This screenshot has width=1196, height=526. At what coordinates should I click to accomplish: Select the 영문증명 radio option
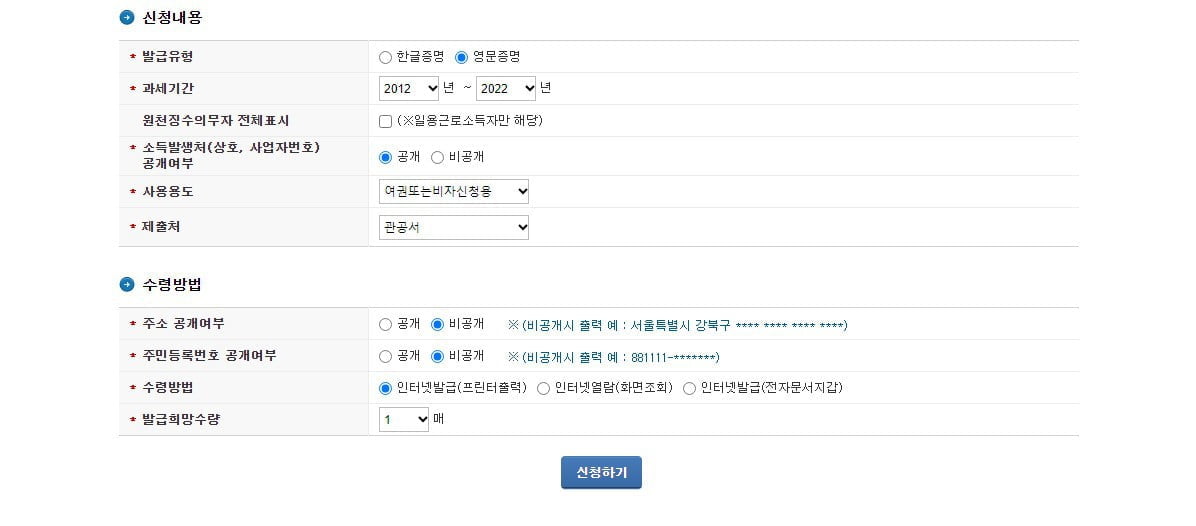click(461, 57)
